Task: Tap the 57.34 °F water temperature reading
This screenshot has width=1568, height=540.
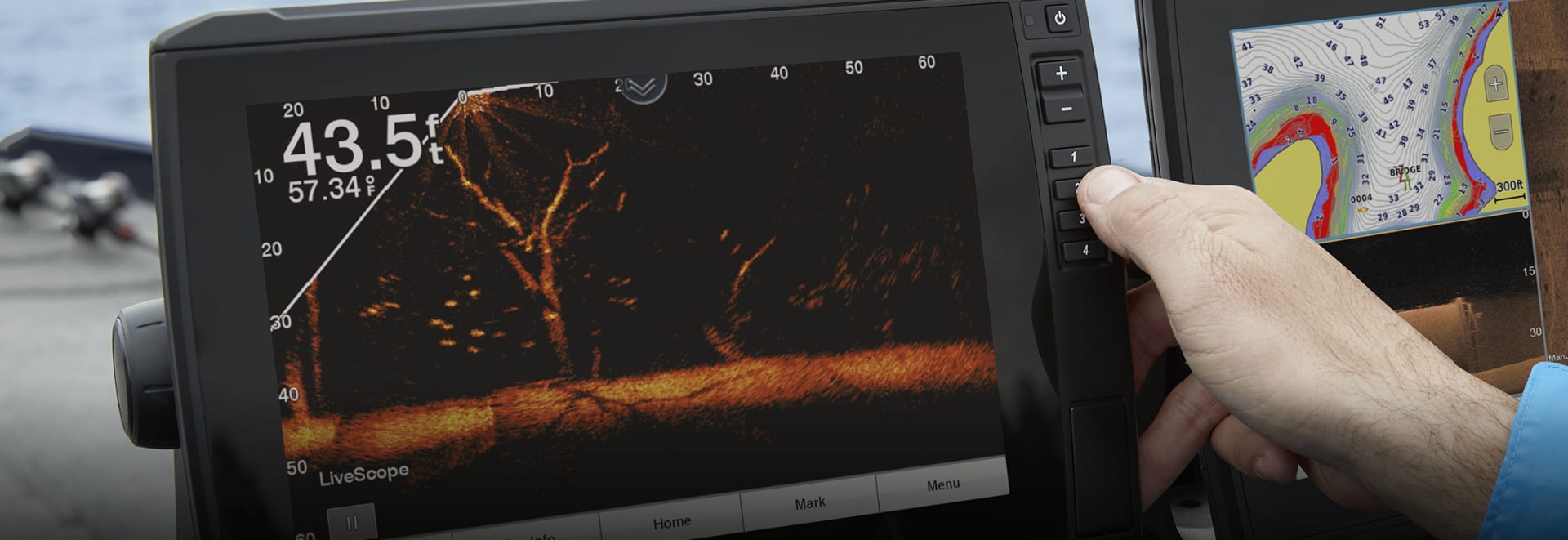Action: (x=330, y=190)
